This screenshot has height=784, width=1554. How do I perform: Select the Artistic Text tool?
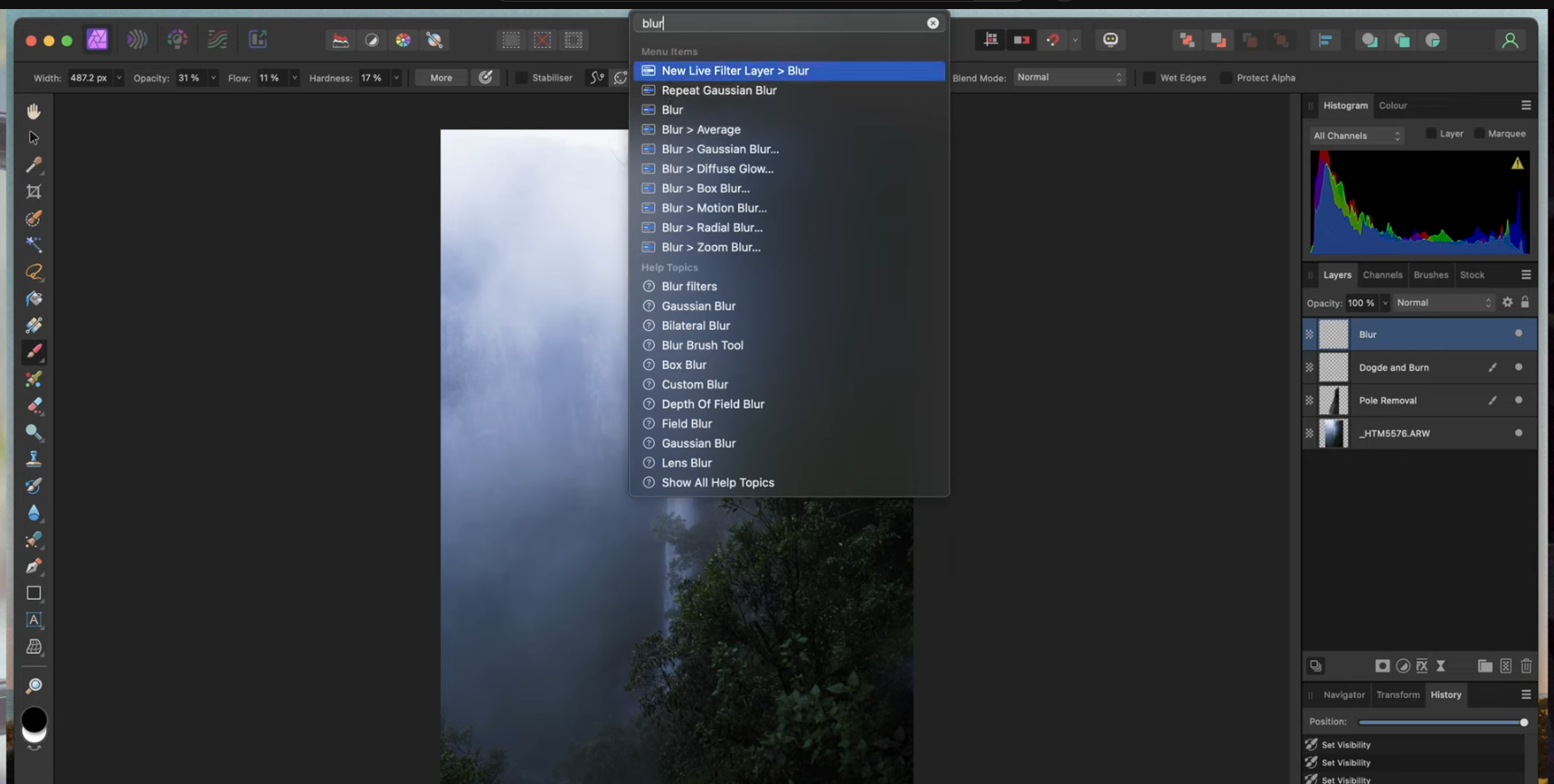pos(33,620)
